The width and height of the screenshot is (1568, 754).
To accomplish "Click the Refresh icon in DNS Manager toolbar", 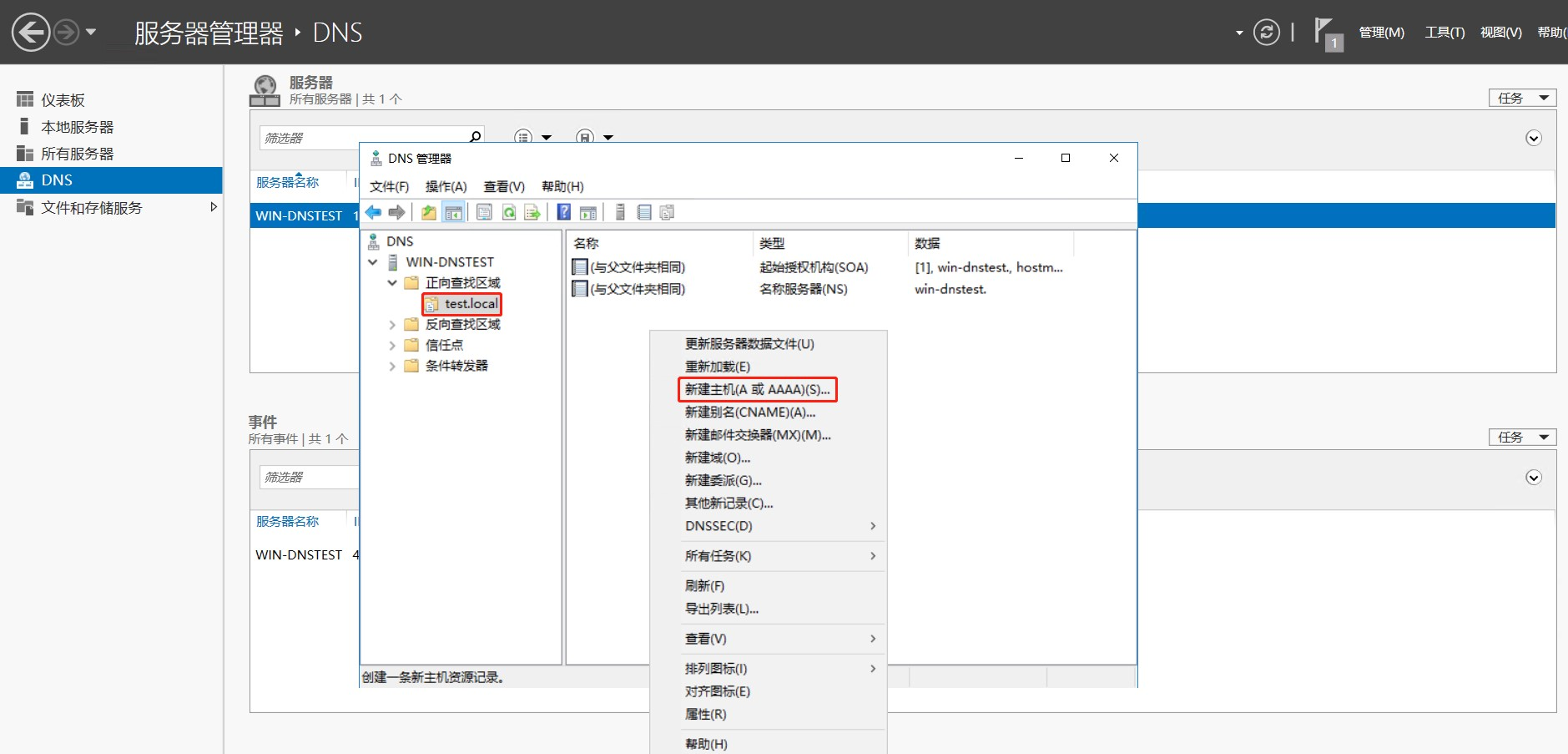I will point(509,212).
